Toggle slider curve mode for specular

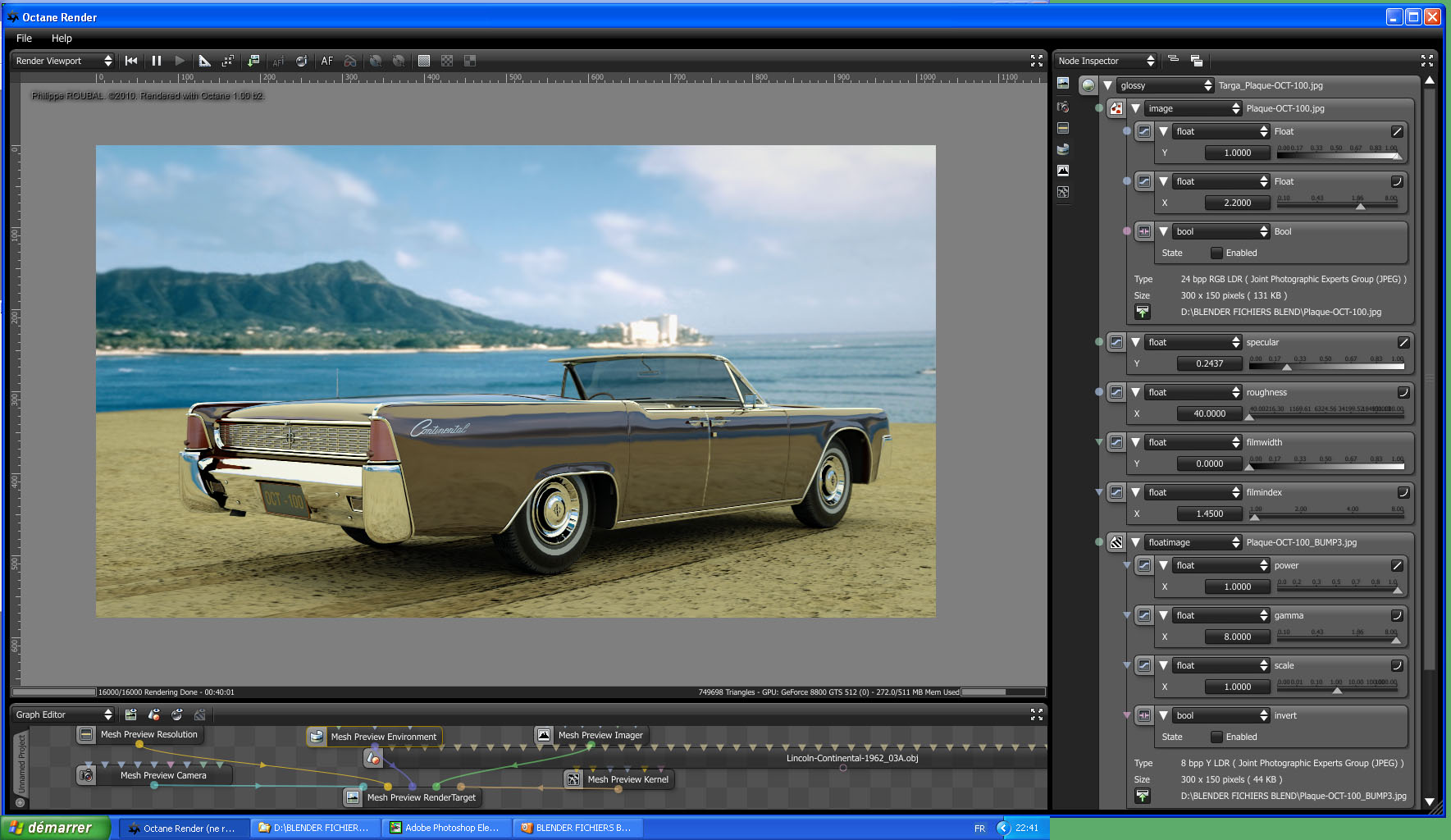coord(1403,342)
